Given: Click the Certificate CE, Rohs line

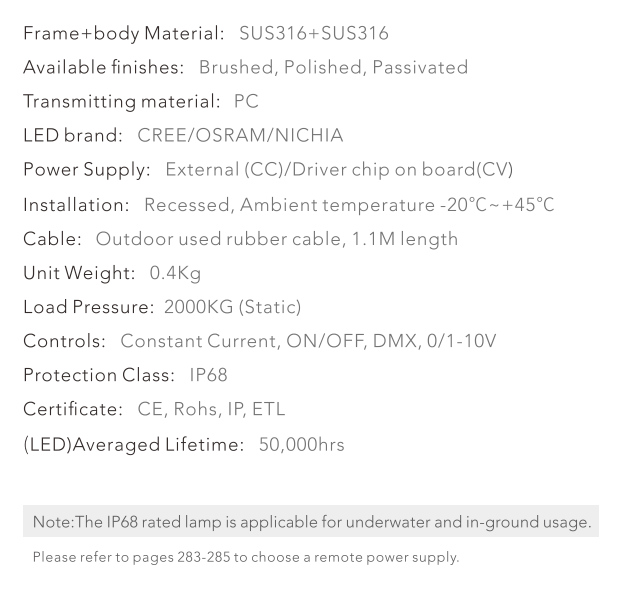Looking at the screenshot, I should [x=154, y=409].
